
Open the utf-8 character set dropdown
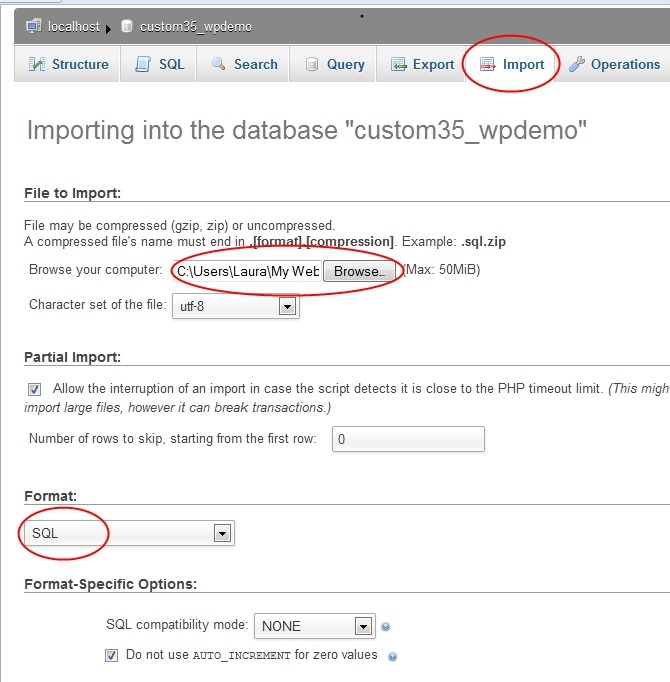tap(235, 306)
